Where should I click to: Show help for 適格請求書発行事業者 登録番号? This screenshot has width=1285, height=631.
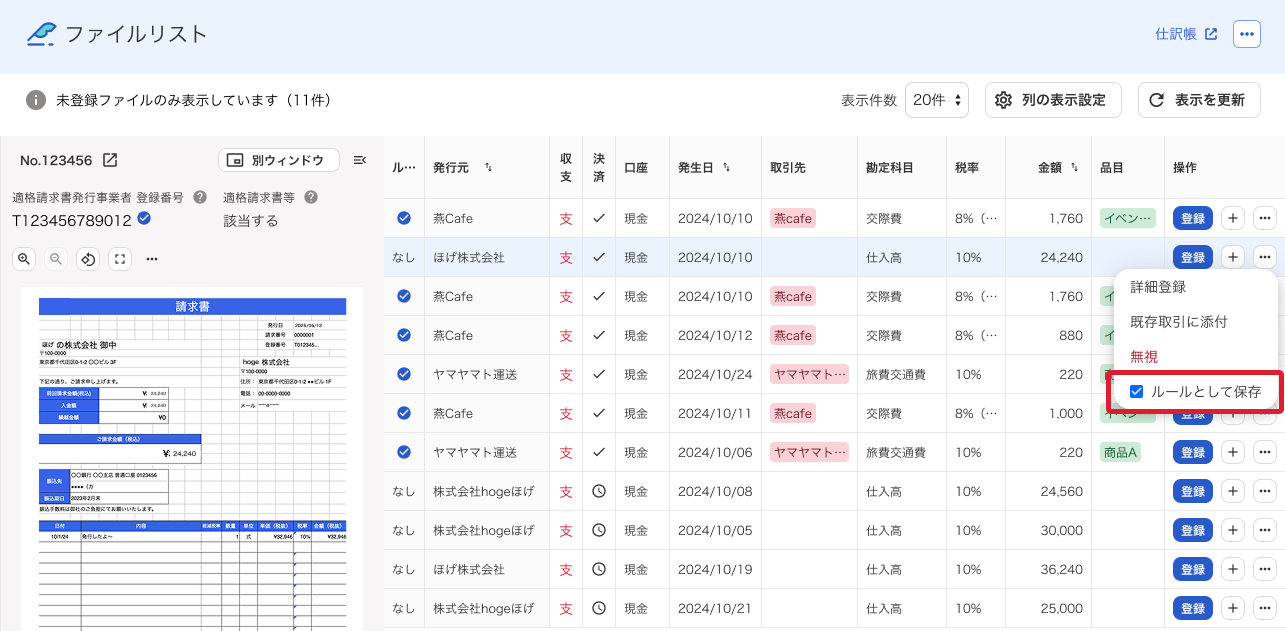200,197
